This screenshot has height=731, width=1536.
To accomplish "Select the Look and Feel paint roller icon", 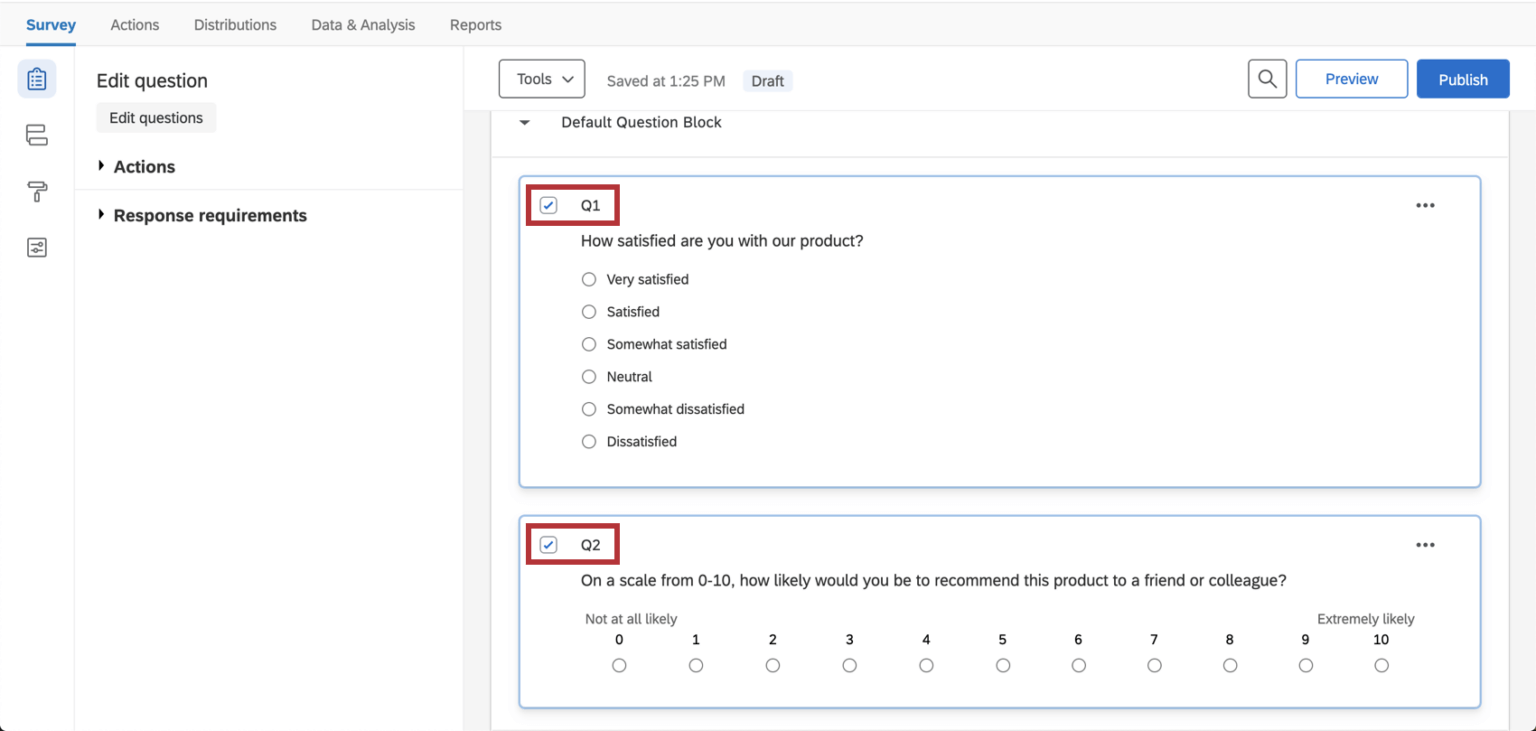I will 36,191.
